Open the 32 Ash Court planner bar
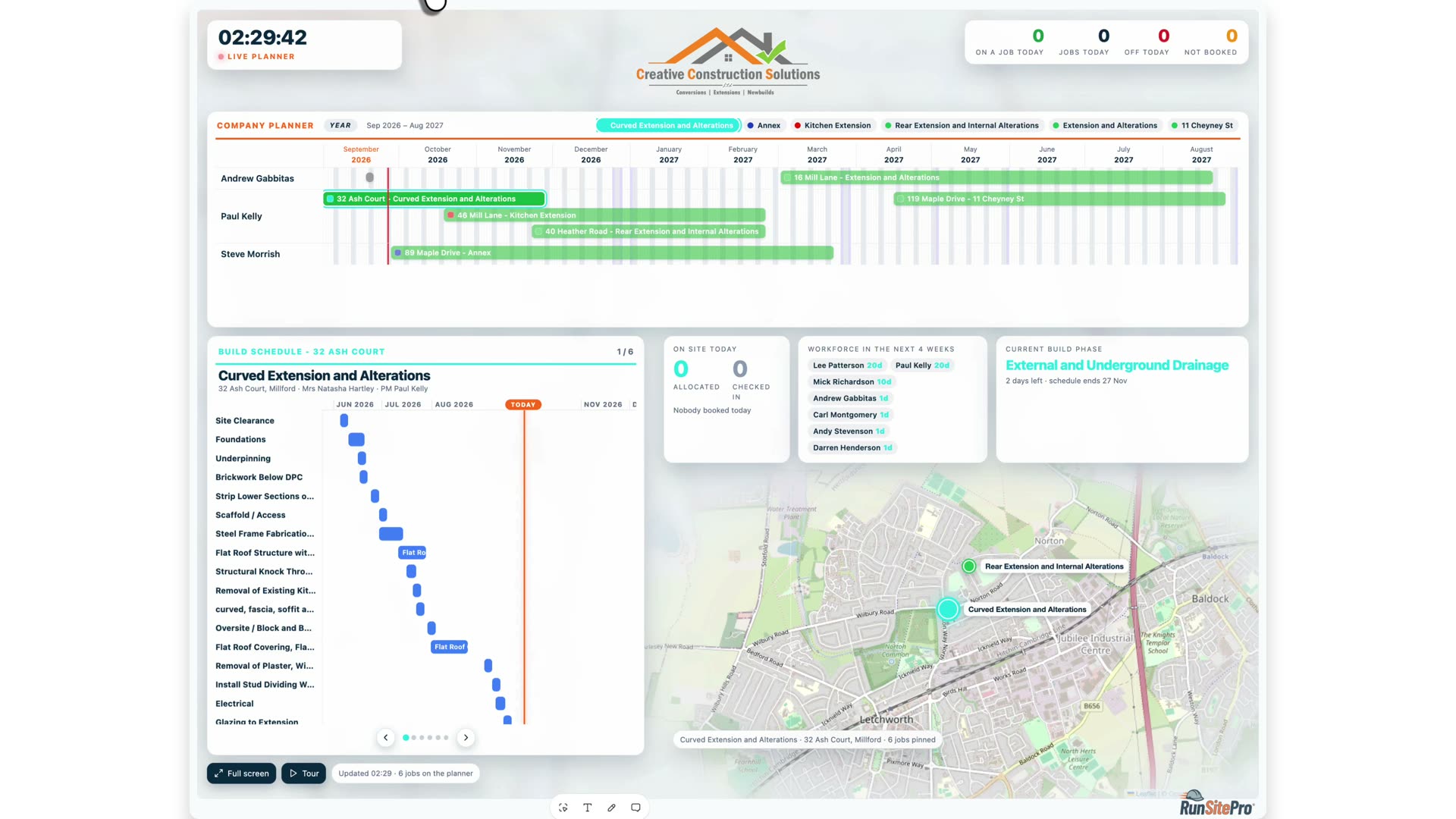The width and height of the screenshot is (1456, 819). [435, 199]
